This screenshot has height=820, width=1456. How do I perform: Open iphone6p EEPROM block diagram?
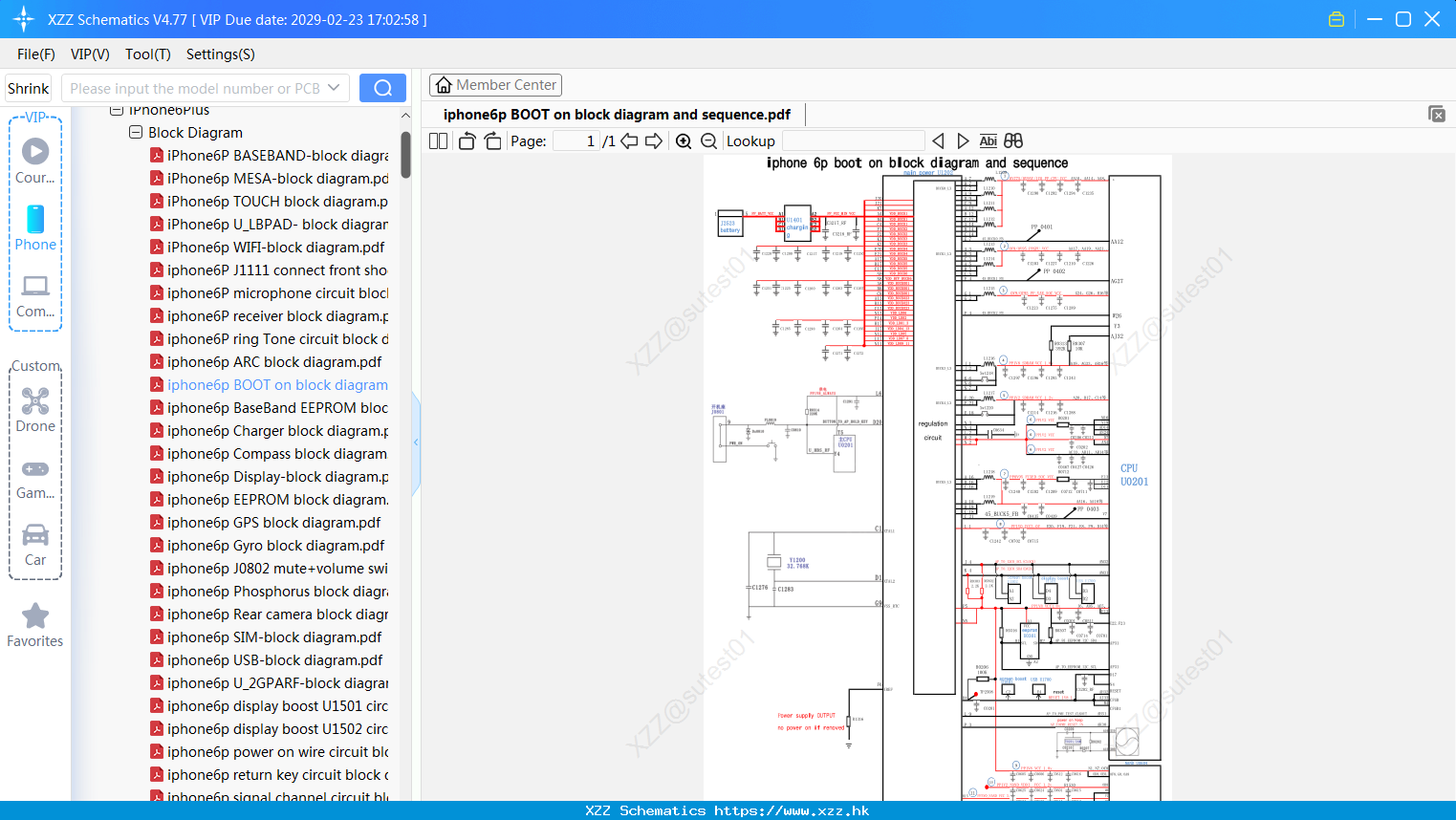269,500
